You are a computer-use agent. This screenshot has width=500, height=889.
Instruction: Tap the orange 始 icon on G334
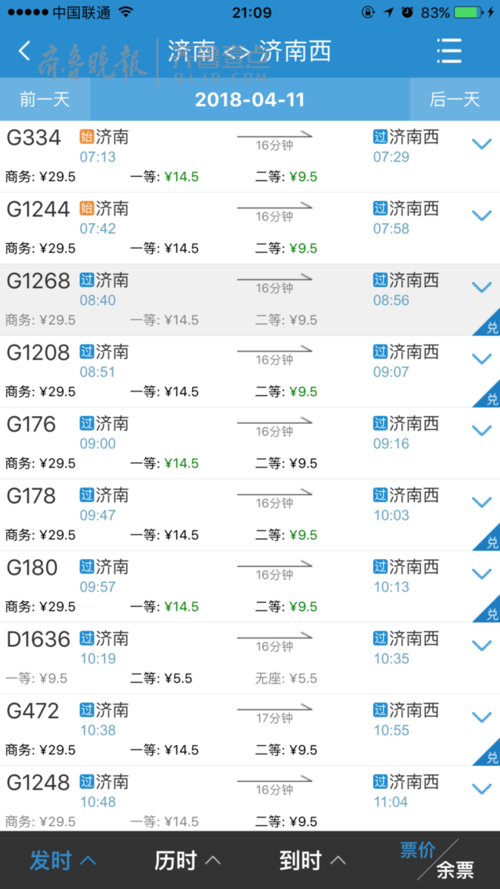(87, 137)
